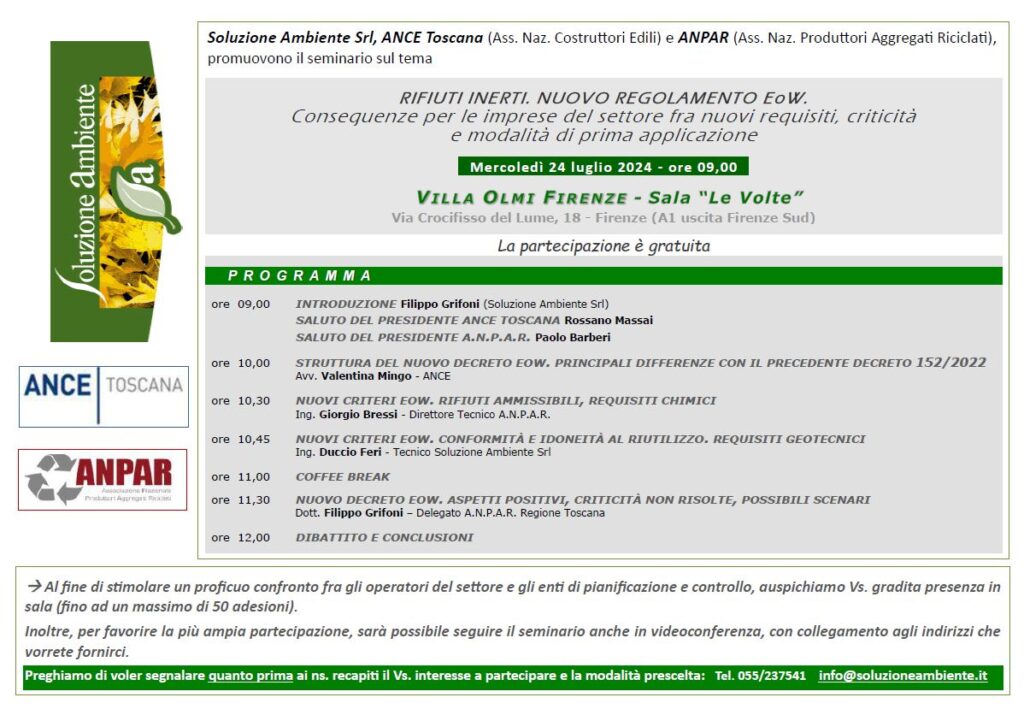Image resolution: width=1024 pixels, height=715 pixels.
Task: Click "STRUTTURA DEL NUOVO DECRETO EOW" session title
Action: point(641,362)
